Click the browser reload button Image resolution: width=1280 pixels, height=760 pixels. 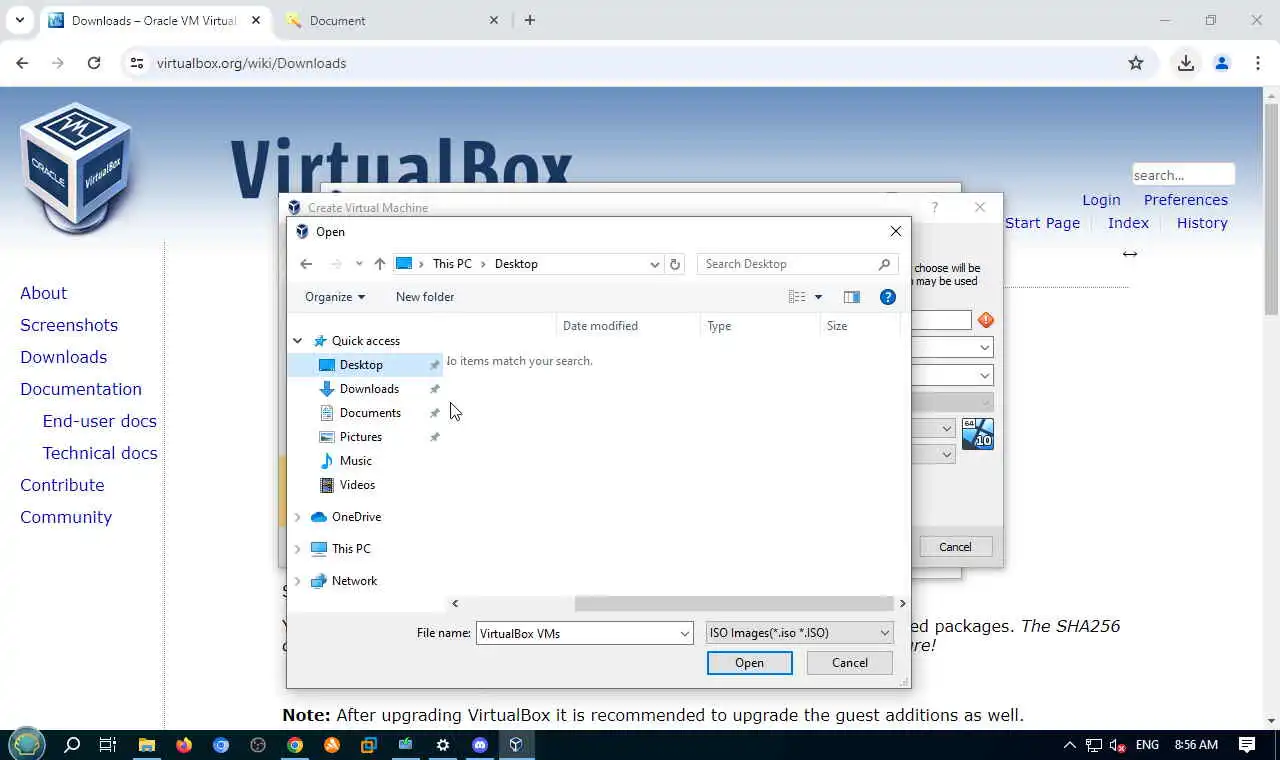[x=94, y=63]
